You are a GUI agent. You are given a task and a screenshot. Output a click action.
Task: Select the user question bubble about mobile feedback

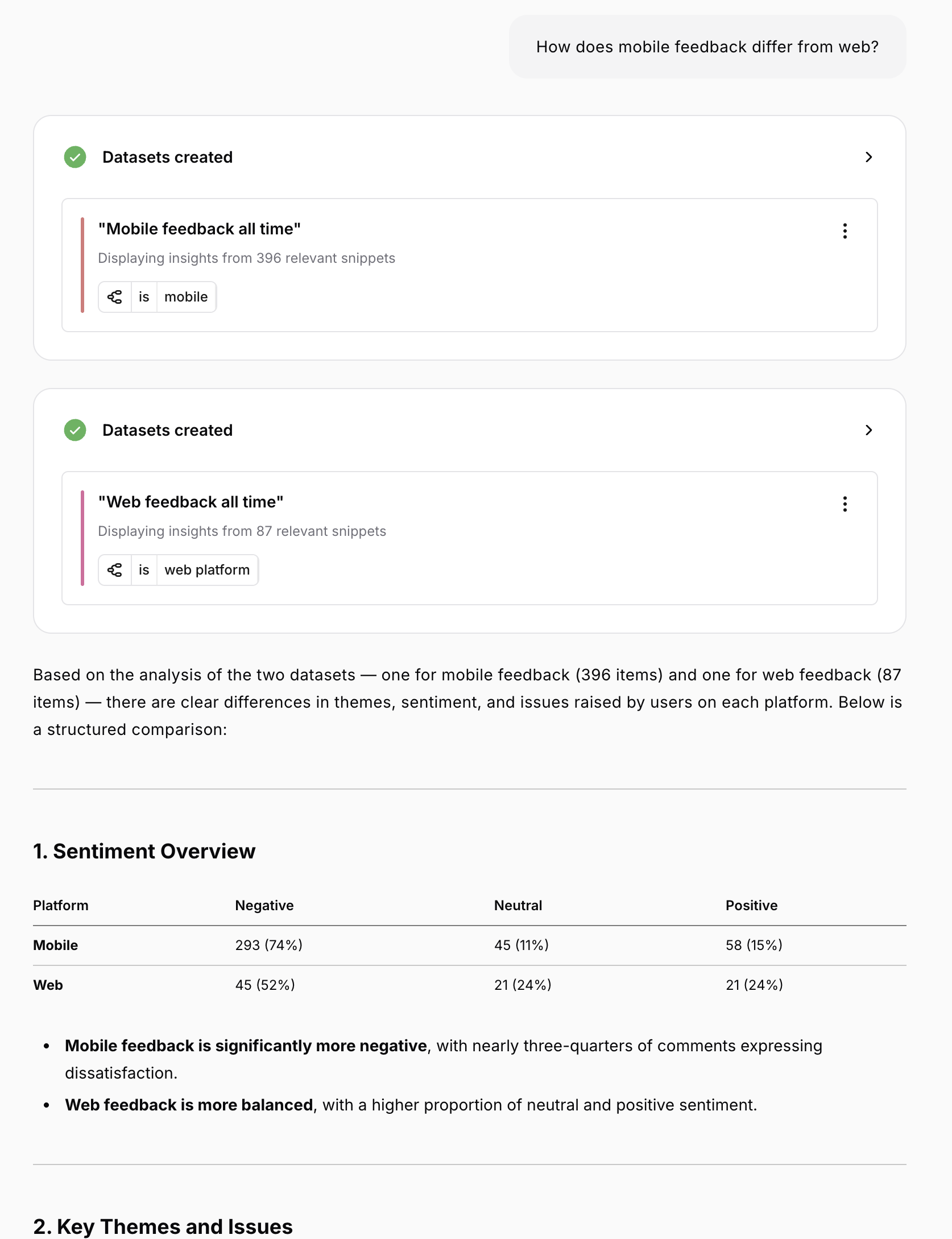pyautogui.click(x=707, y=46)
